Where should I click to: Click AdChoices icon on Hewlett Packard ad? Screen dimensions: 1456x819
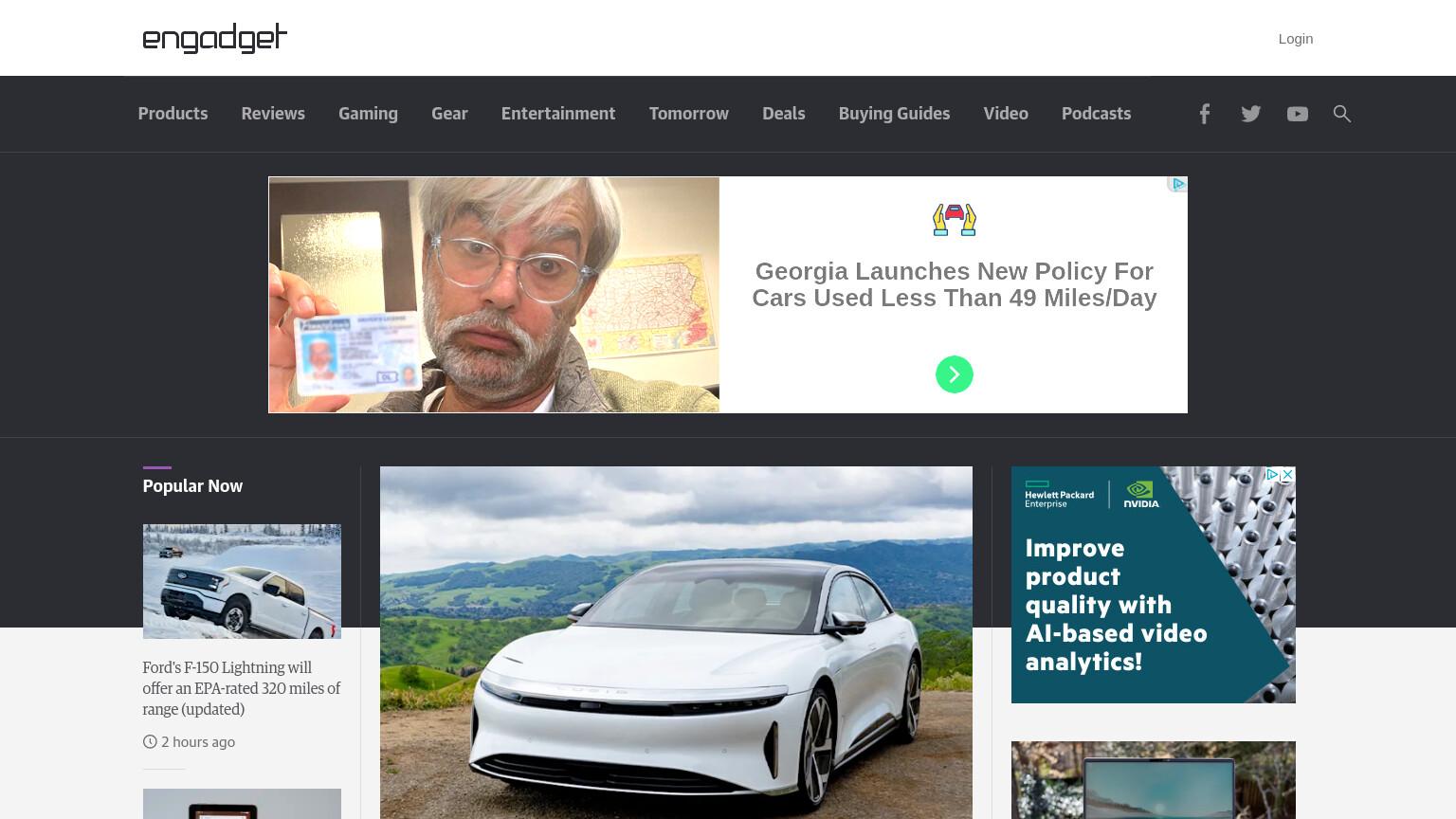1273,475
